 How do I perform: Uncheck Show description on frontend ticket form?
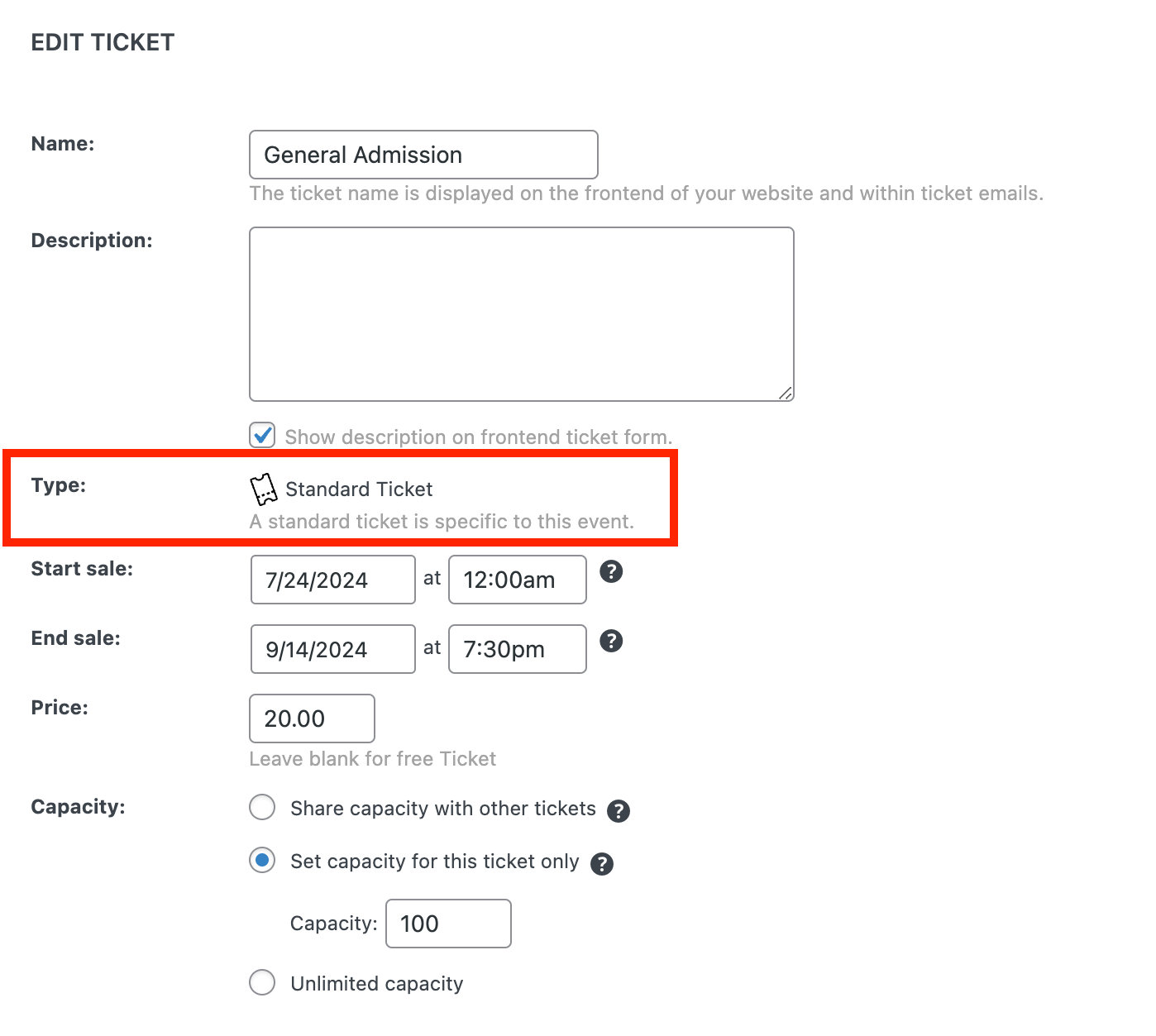point(261,435)
